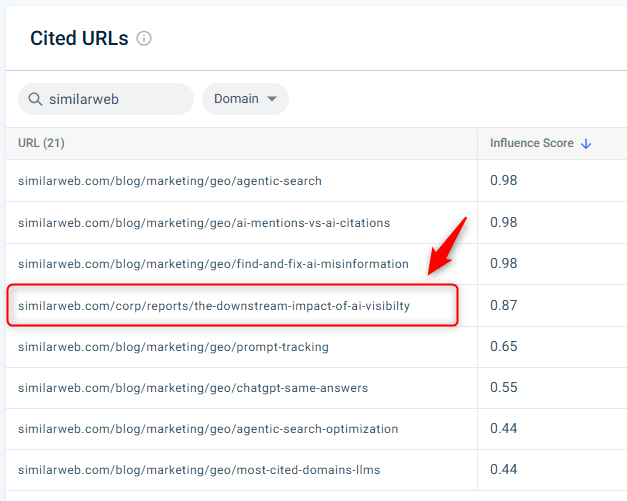Click the search magnifier icon
Viewport: 627px width, 501px height.
click(x=35, y=99)
